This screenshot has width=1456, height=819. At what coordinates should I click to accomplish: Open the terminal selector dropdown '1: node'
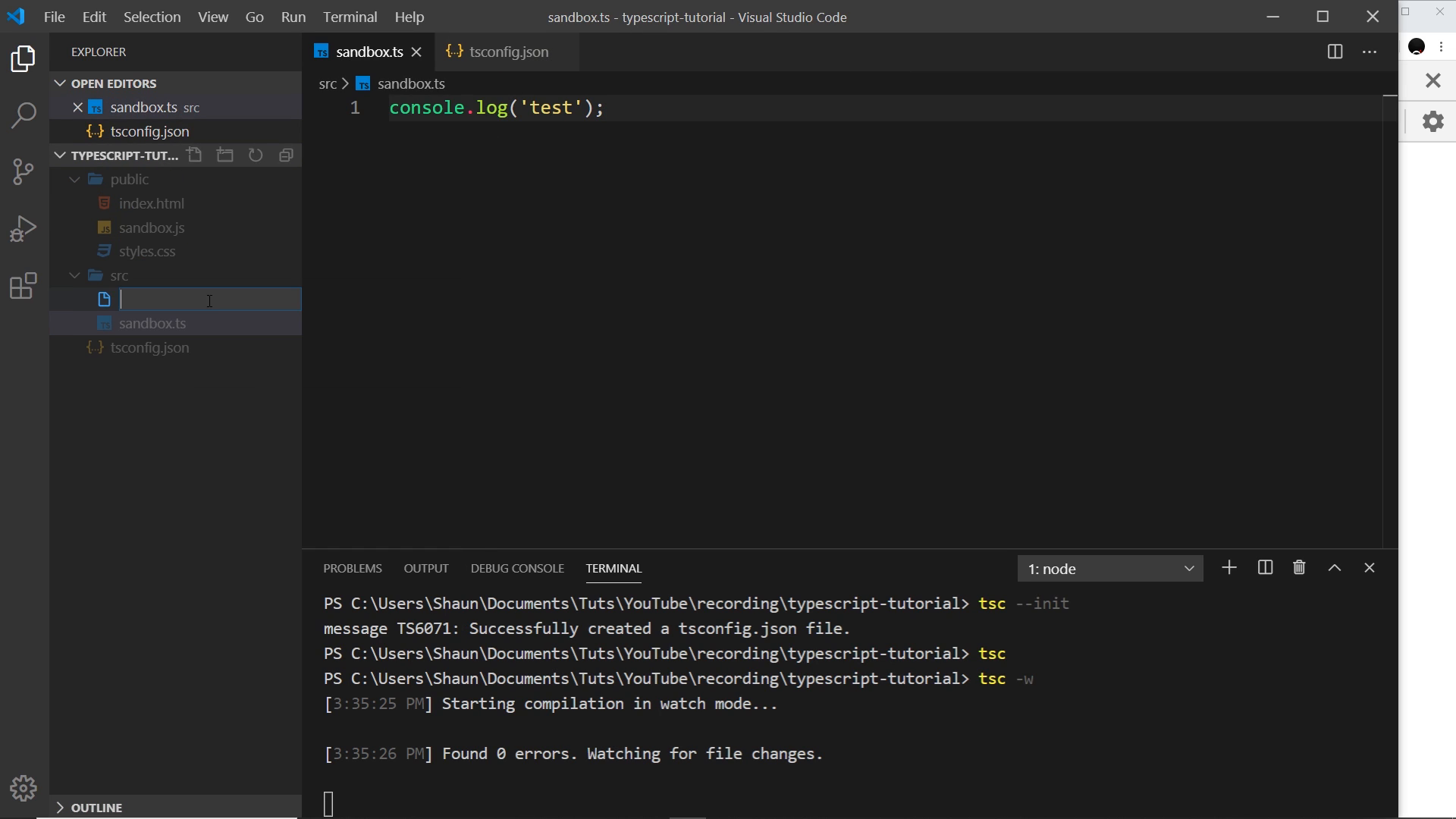(1110, 569)
